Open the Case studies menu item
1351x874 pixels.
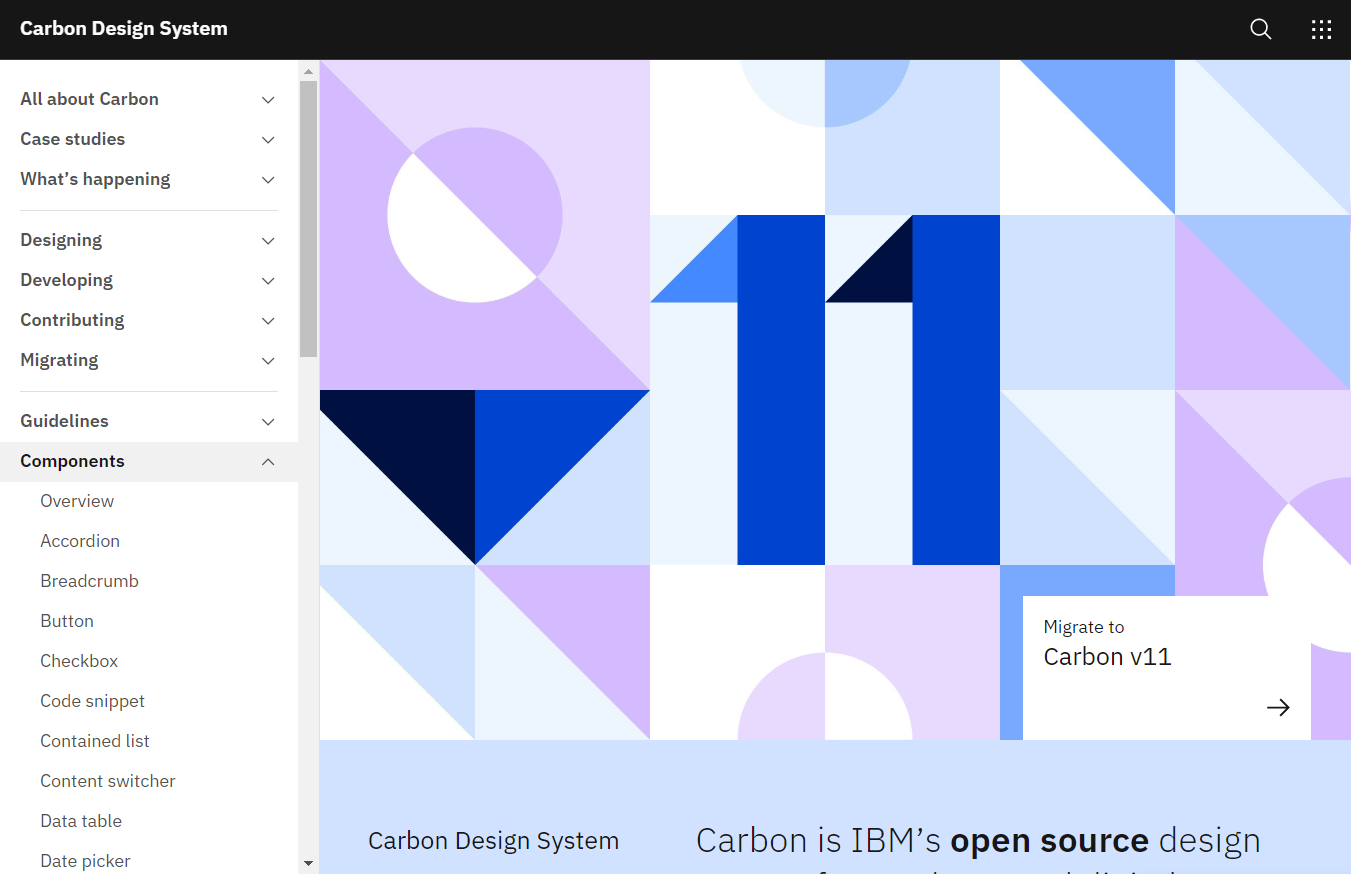[x=149, y=139]
